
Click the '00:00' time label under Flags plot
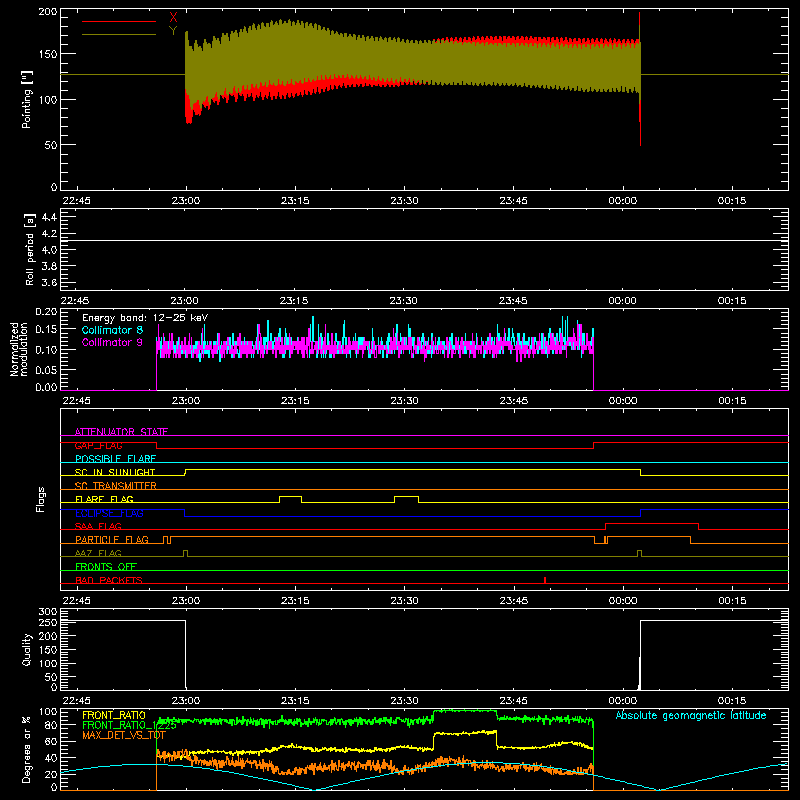623,601
